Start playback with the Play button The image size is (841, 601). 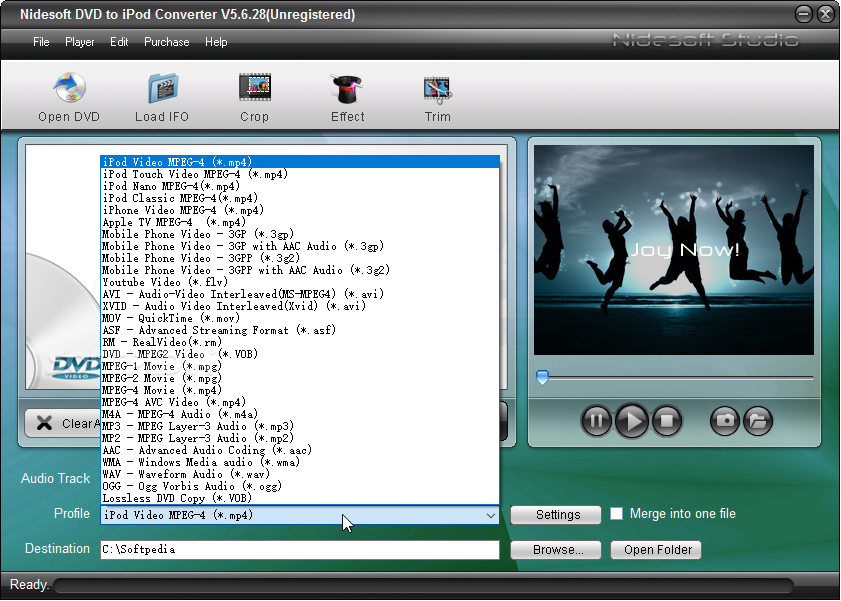(x=632, y=420)
